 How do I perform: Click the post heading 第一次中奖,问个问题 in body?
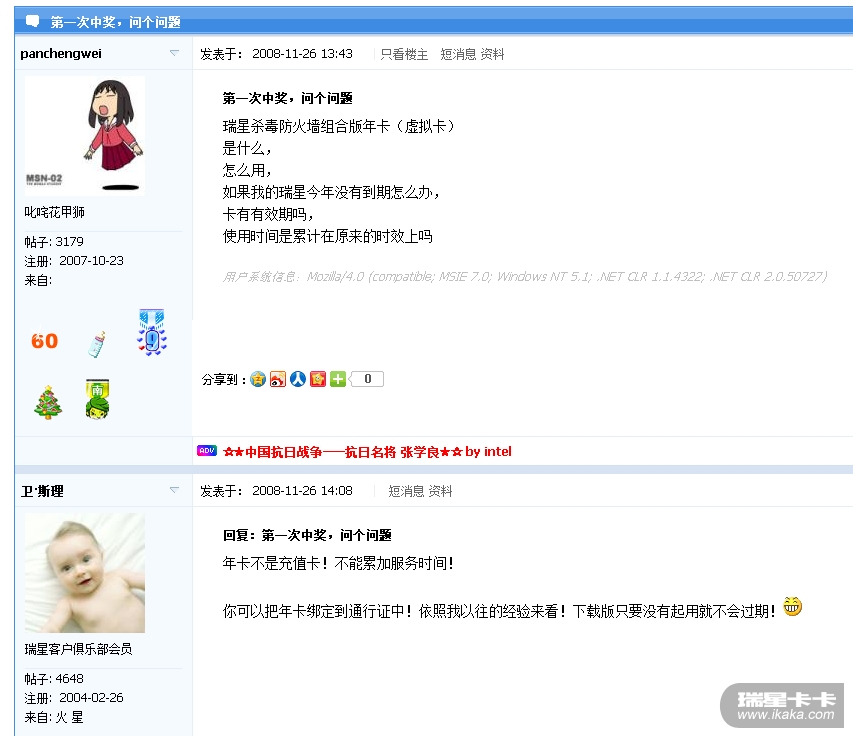click(x=287, y=98)
